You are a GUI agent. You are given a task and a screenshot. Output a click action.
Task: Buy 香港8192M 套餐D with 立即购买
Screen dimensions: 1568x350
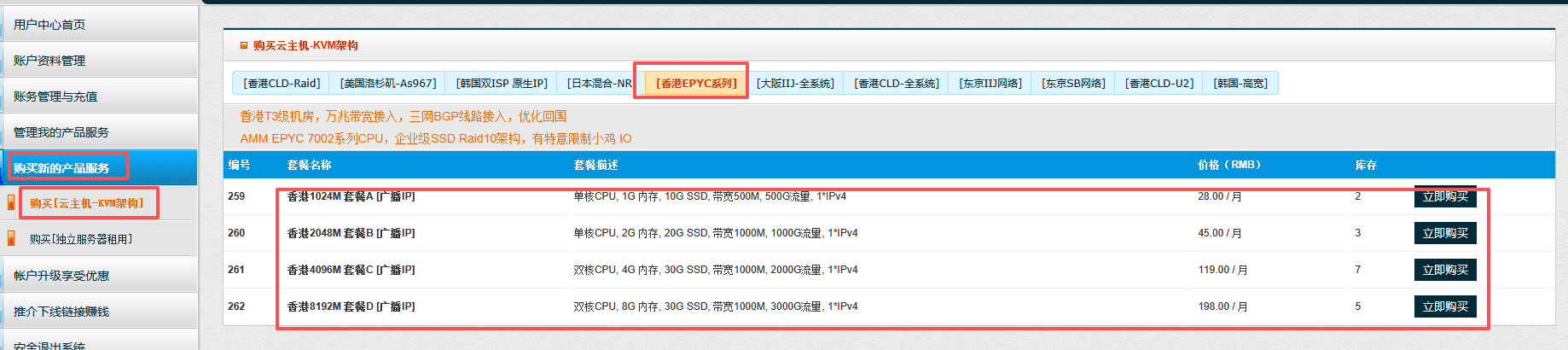(1445, 306)
